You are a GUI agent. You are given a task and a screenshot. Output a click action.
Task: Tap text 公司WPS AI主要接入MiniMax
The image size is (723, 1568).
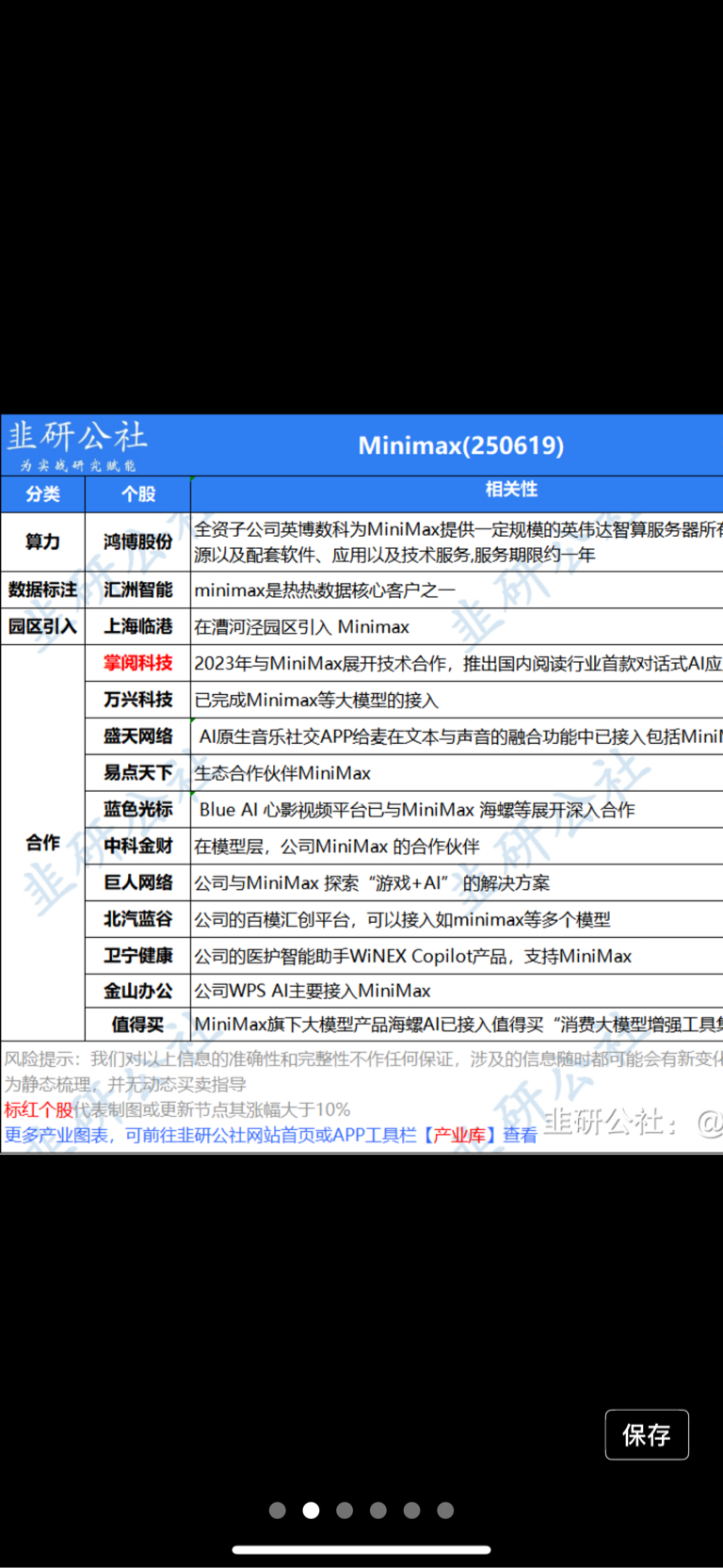pos(313,992)
